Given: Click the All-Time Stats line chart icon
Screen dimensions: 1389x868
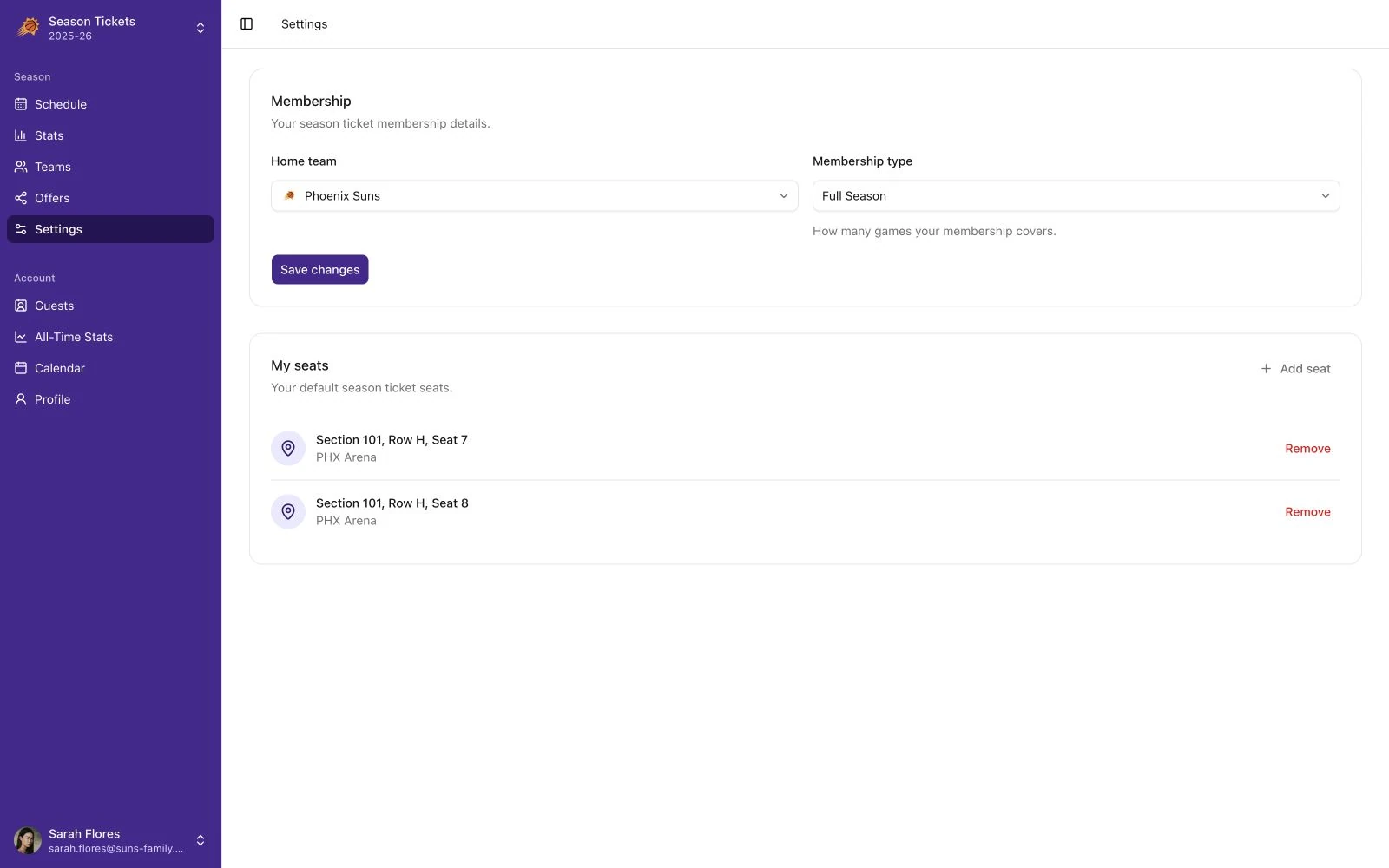Looking at the screenshot, I should coord(21,337).
